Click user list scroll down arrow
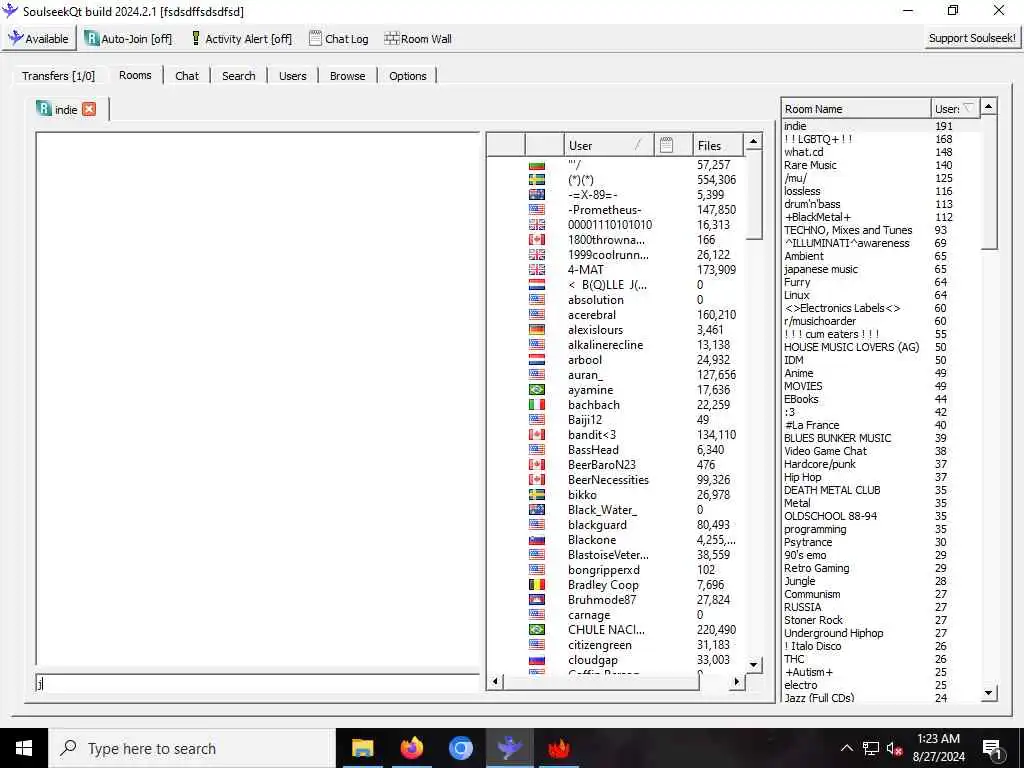The width and height of the screenshot is (1024, 768). click(753, 665)
